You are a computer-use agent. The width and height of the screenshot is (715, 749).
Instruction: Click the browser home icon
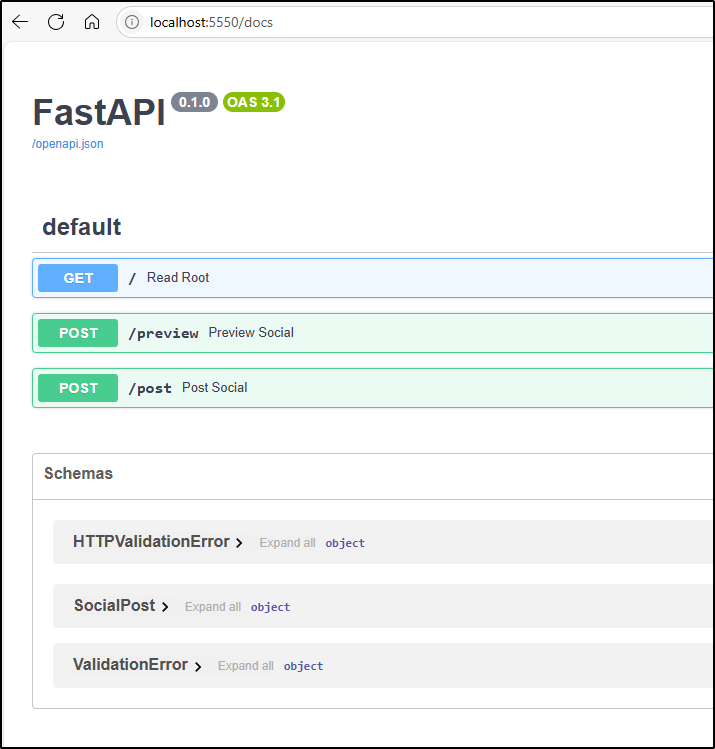(x=91, y=22)
